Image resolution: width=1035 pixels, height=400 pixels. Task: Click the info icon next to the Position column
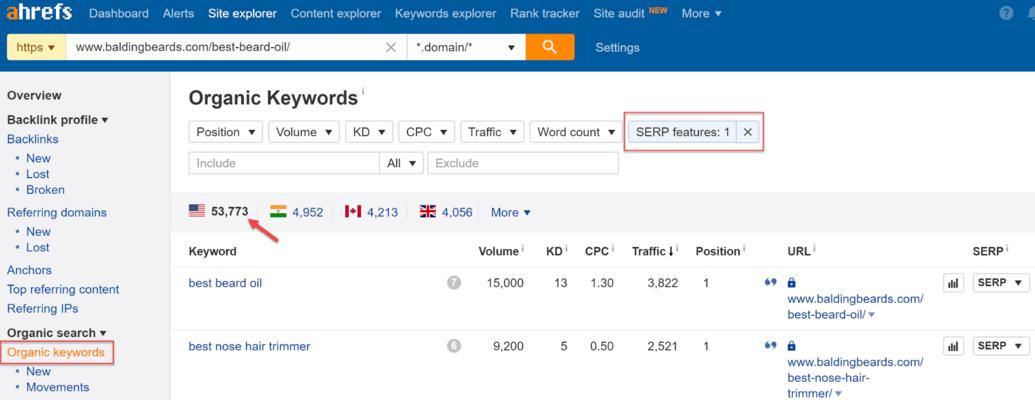click(744, 249)
